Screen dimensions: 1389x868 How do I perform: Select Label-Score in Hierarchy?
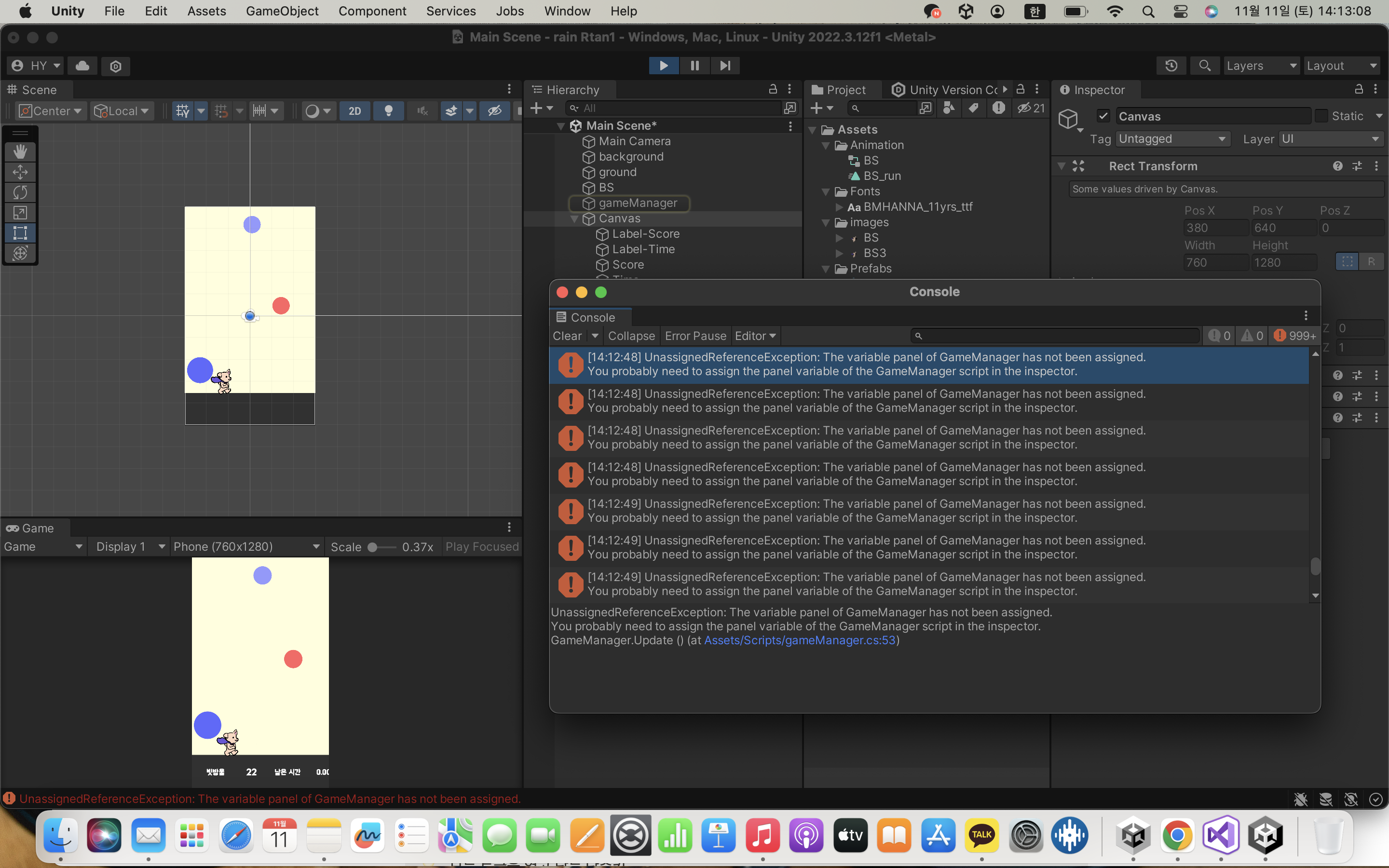click(646, 234)
